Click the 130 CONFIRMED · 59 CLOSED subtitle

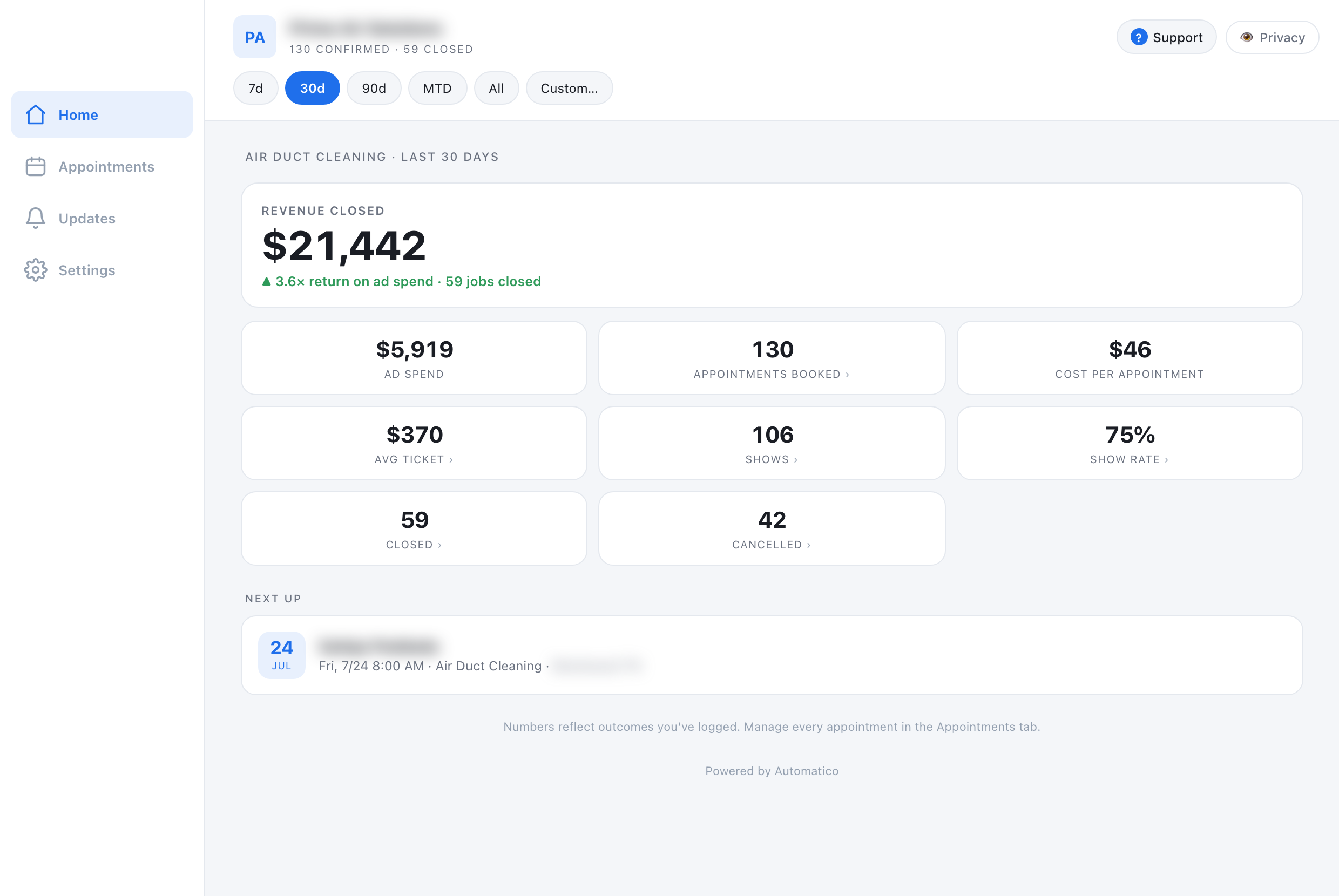(x=381, y=49)
